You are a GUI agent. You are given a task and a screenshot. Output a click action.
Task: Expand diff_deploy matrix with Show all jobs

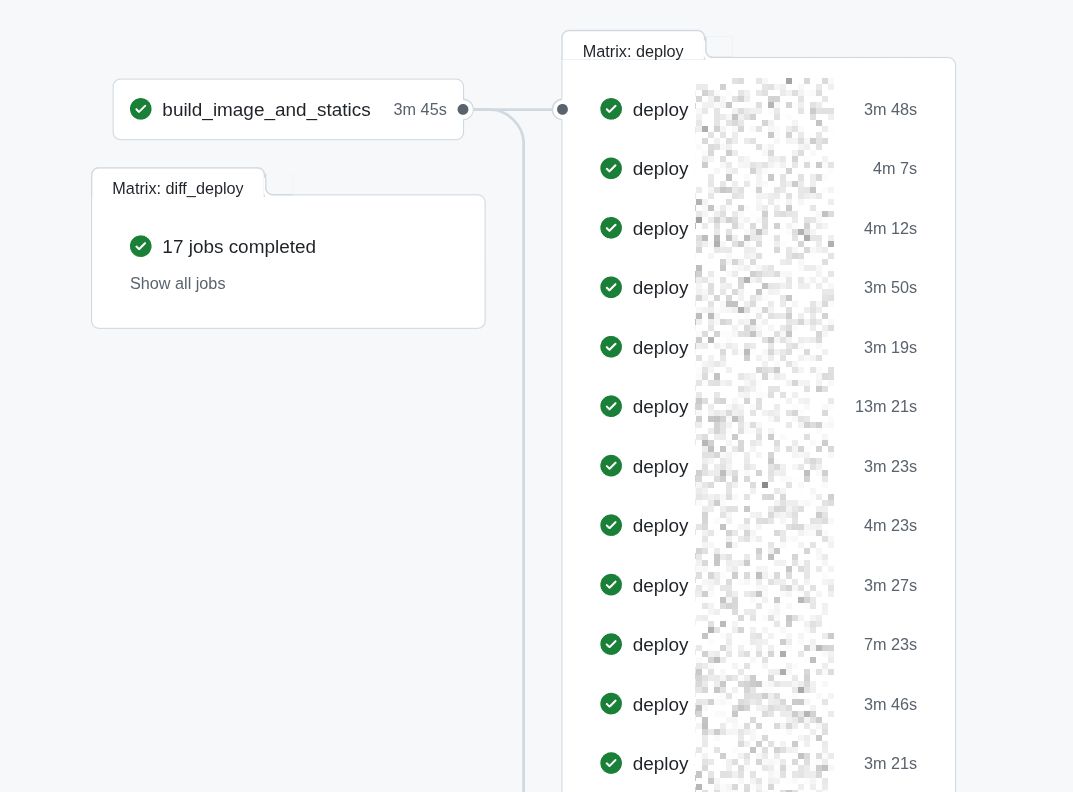coord(177,284)
